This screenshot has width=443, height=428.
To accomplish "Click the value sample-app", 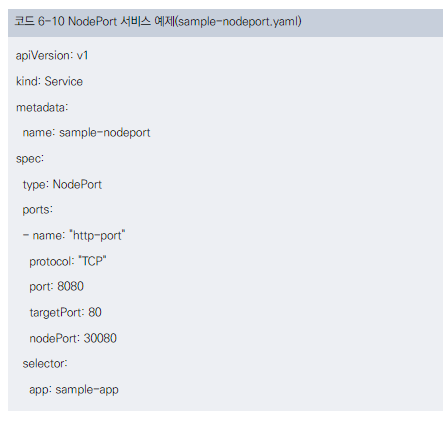I will pos(87,390).
